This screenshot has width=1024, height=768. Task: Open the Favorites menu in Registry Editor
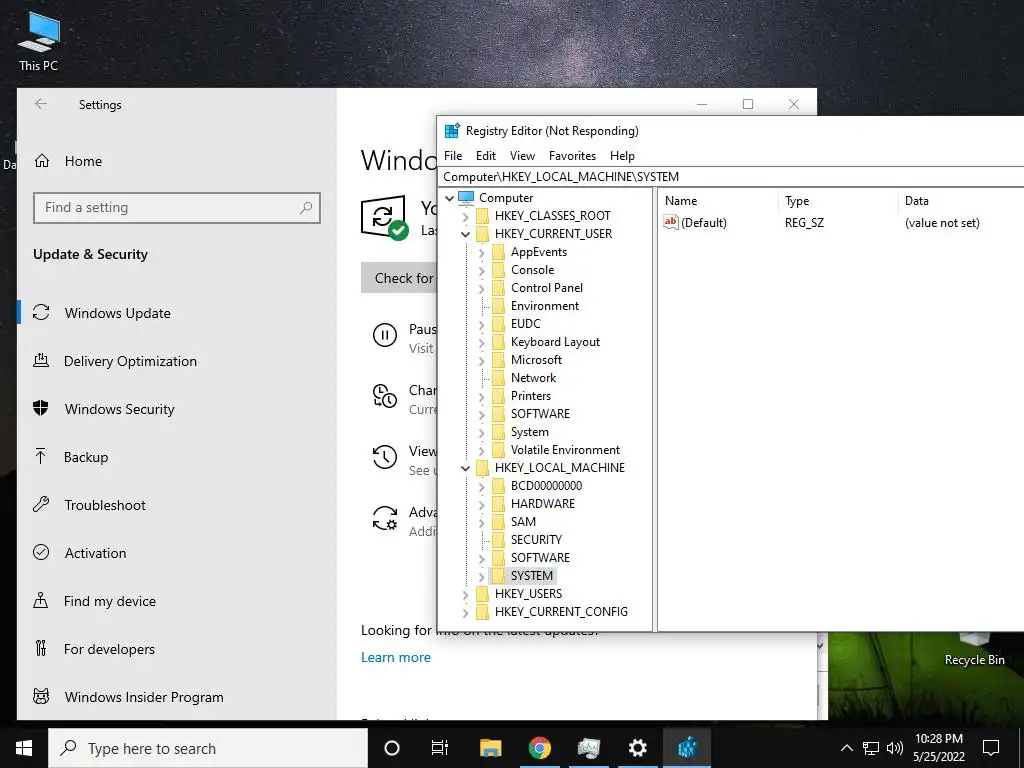[x=572, y=155]
